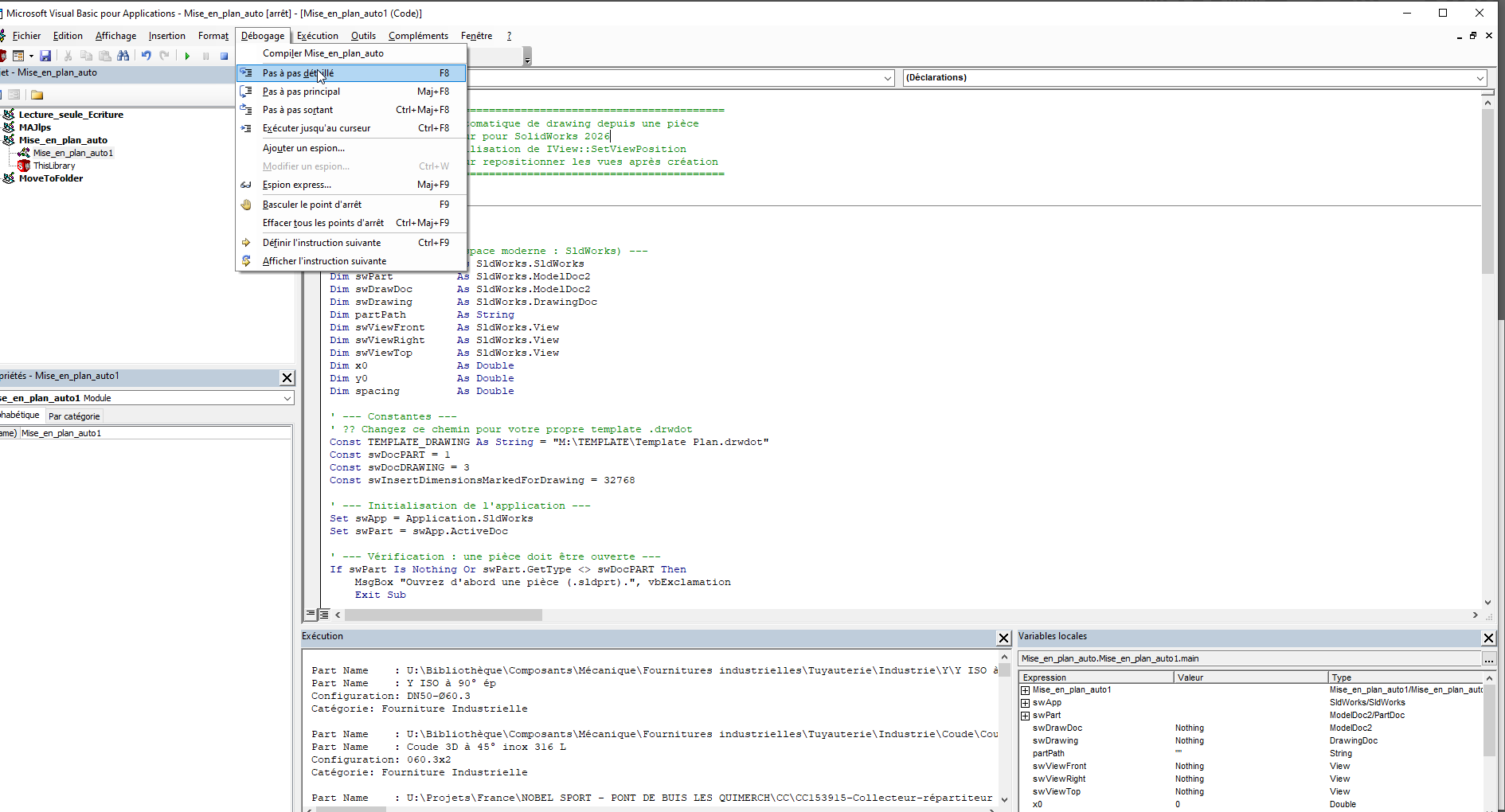
Task: Click the Save icon in the toolbar
Action: point(45,56)
